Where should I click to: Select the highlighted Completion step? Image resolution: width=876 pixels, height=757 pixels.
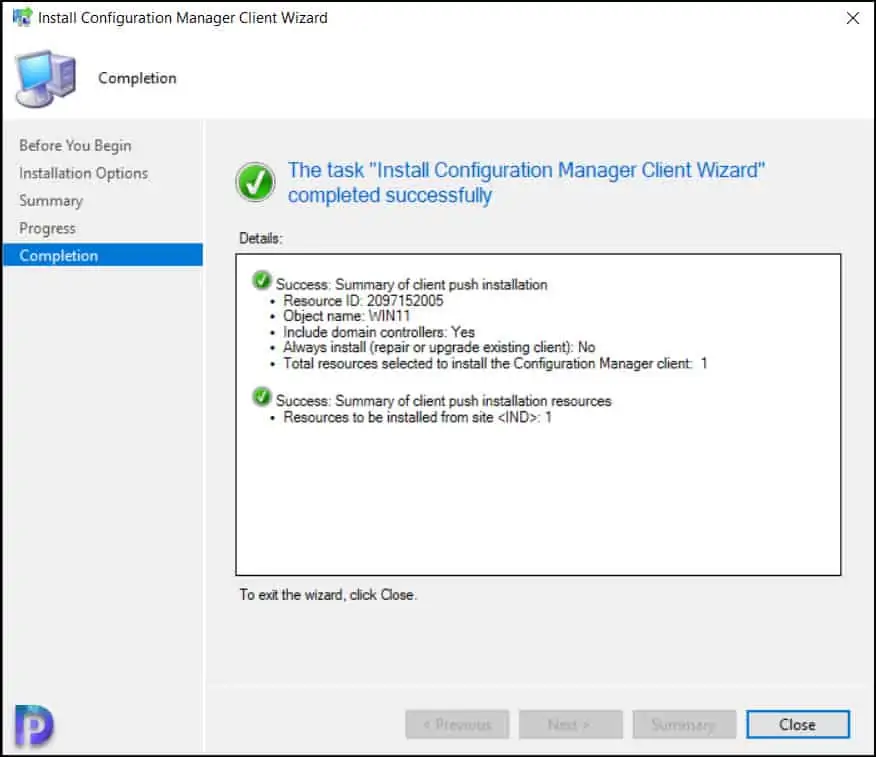pos(59,256)
